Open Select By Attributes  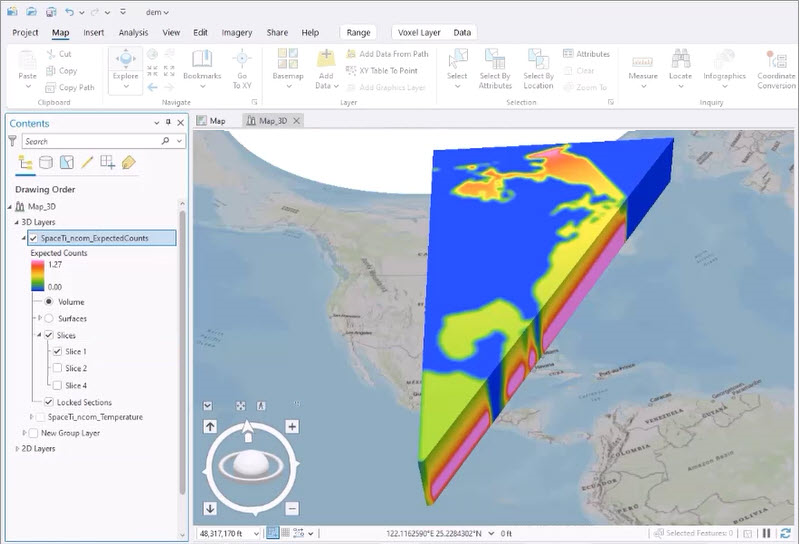(495, 69)
